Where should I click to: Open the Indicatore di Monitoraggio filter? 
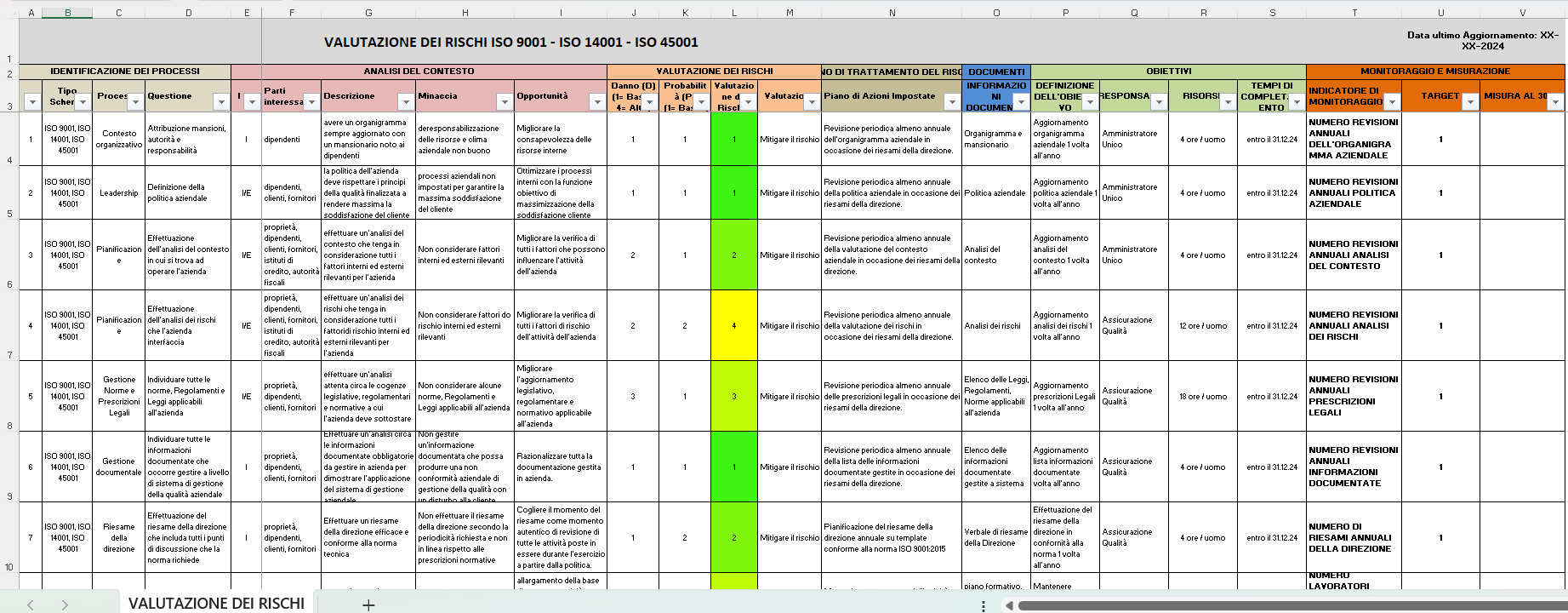click(x=1392, y=102)
